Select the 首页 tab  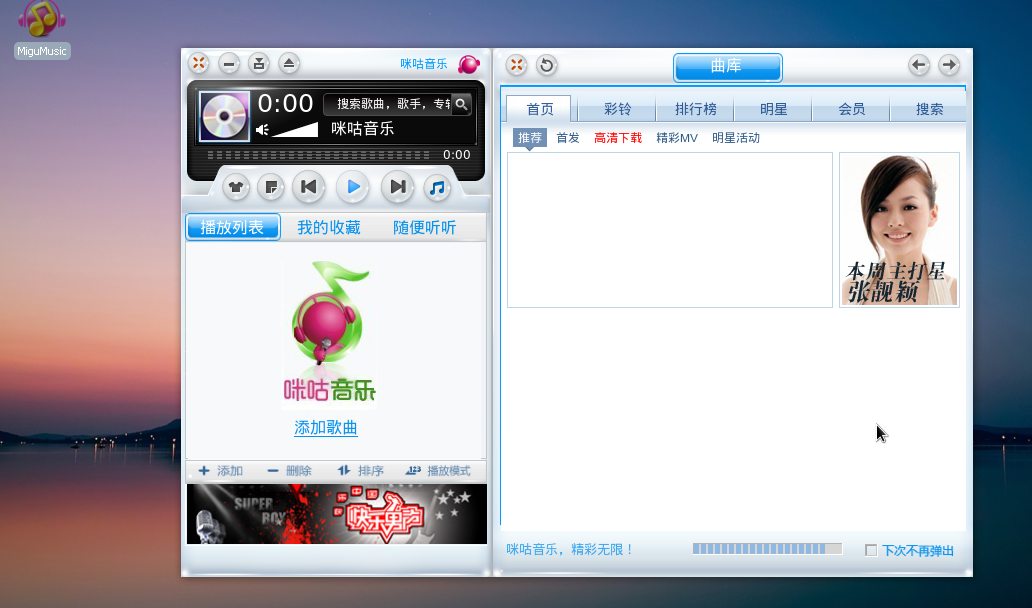click(x=540, y=109)
